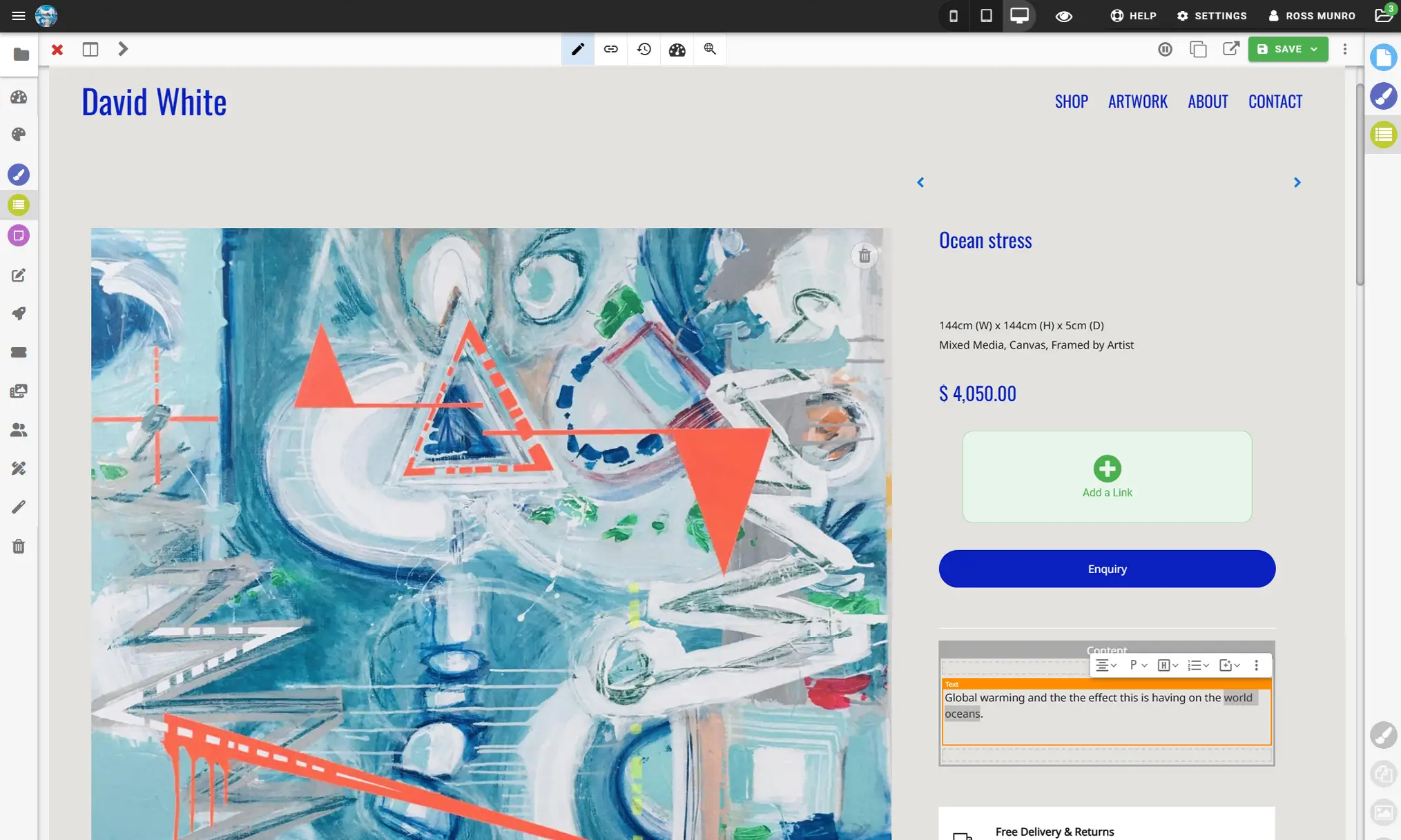Screen dimensions: 1401x840
Task: Select the purple card icon in sidebar
Action: (x=19, y=235)
